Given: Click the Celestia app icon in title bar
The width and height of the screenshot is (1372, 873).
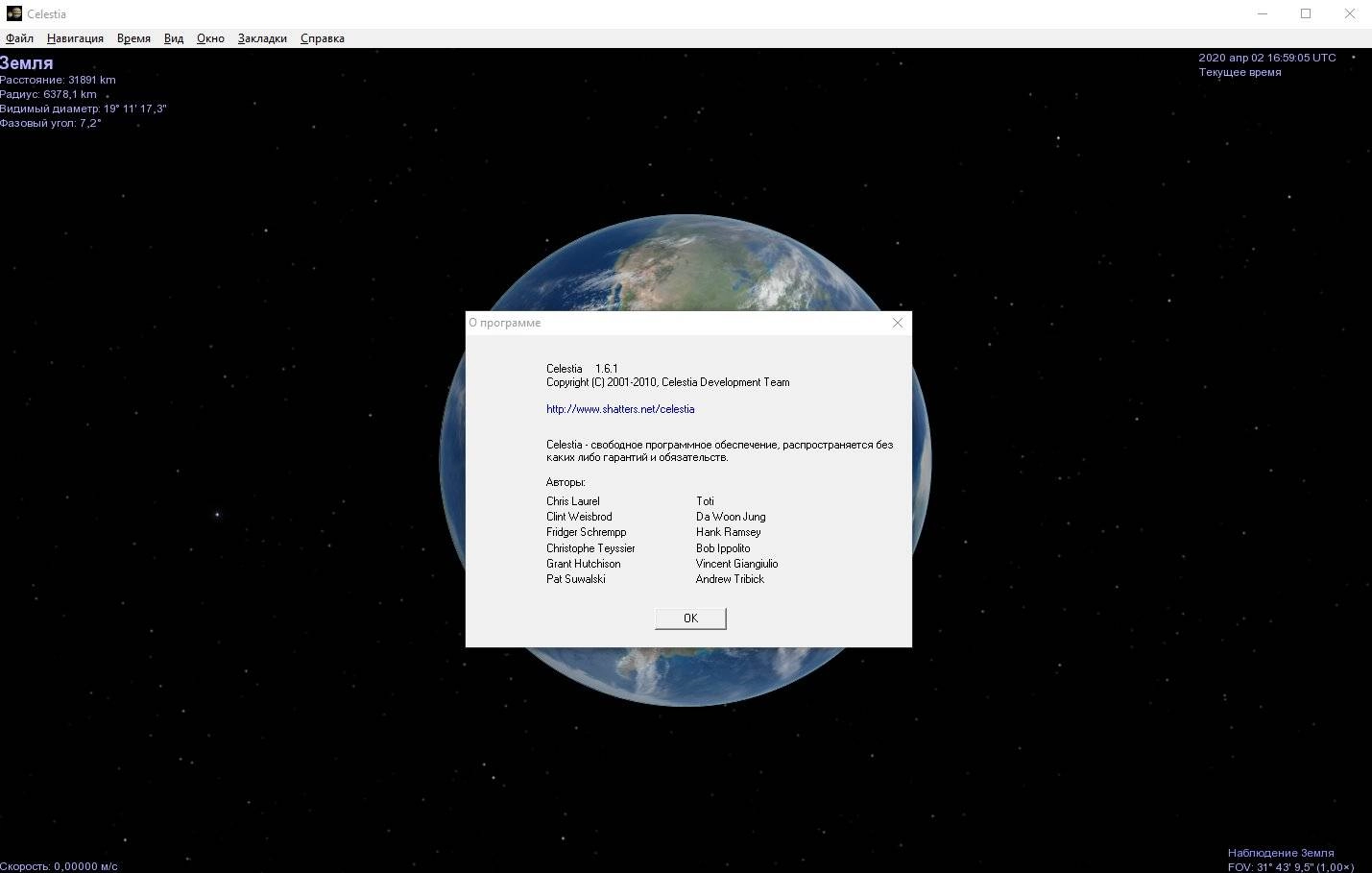Looking at the screenshot, I should 13,13.
